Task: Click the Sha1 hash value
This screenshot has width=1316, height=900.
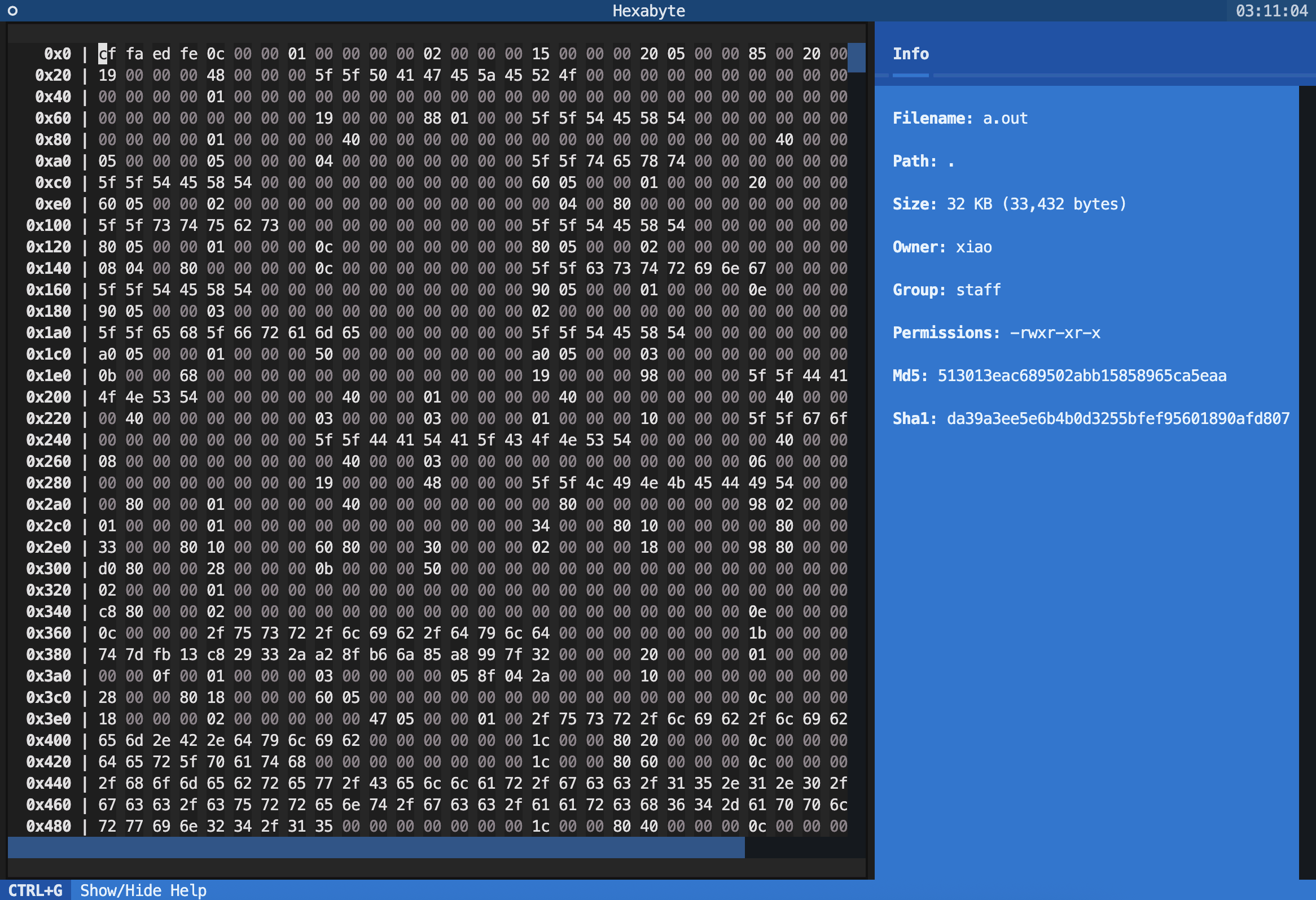Action: pyautogui.click(x=1118, y=418)
